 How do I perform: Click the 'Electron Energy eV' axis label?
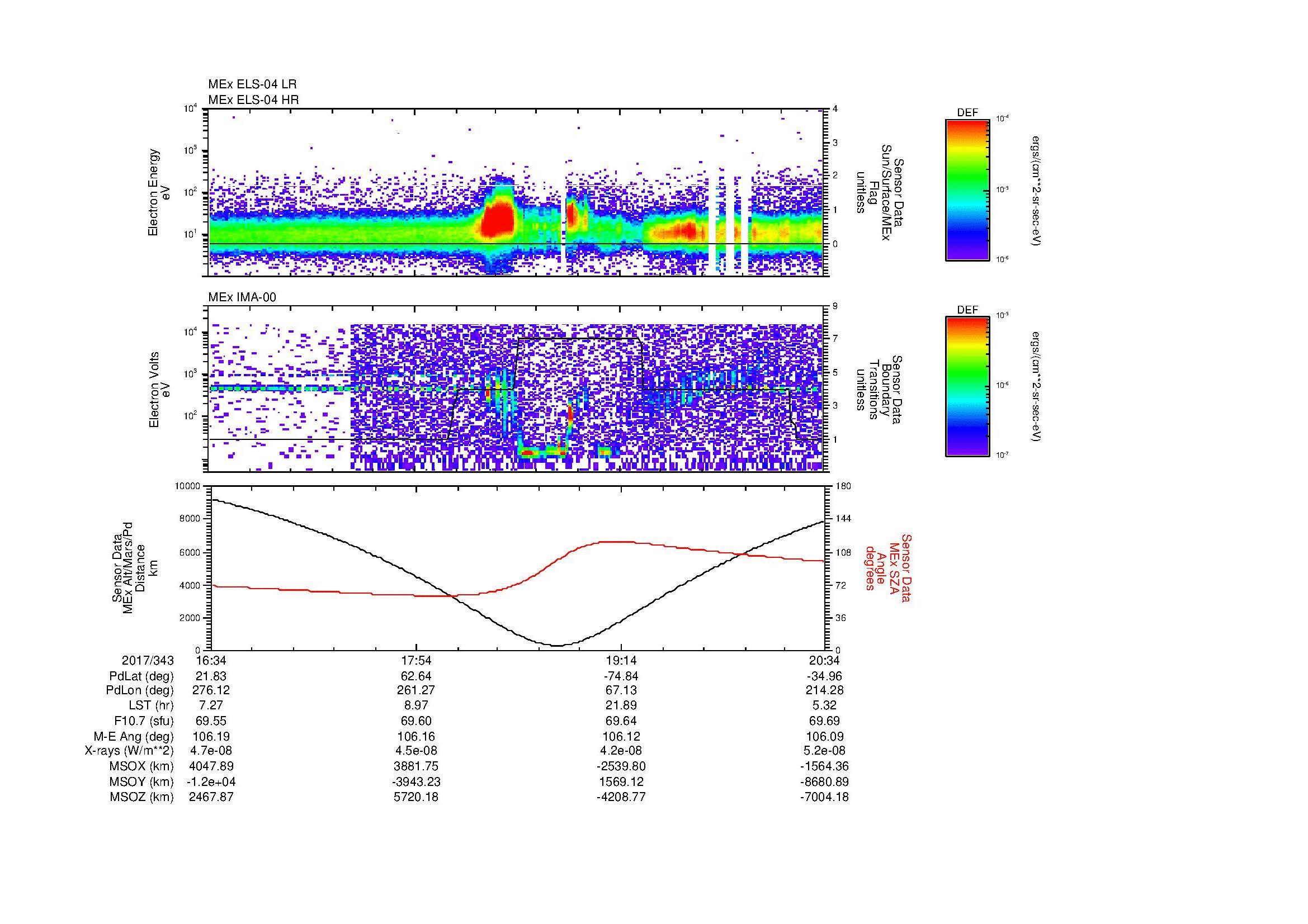pyautogui.click(x=159, y=192)
